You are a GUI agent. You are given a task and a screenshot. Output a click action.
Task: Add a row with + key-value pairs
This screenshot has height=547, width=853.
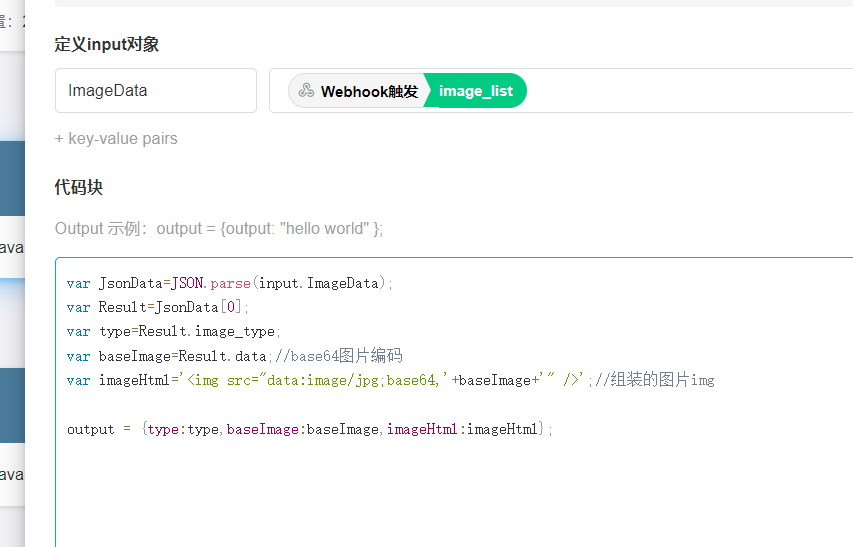pos(116,139)
